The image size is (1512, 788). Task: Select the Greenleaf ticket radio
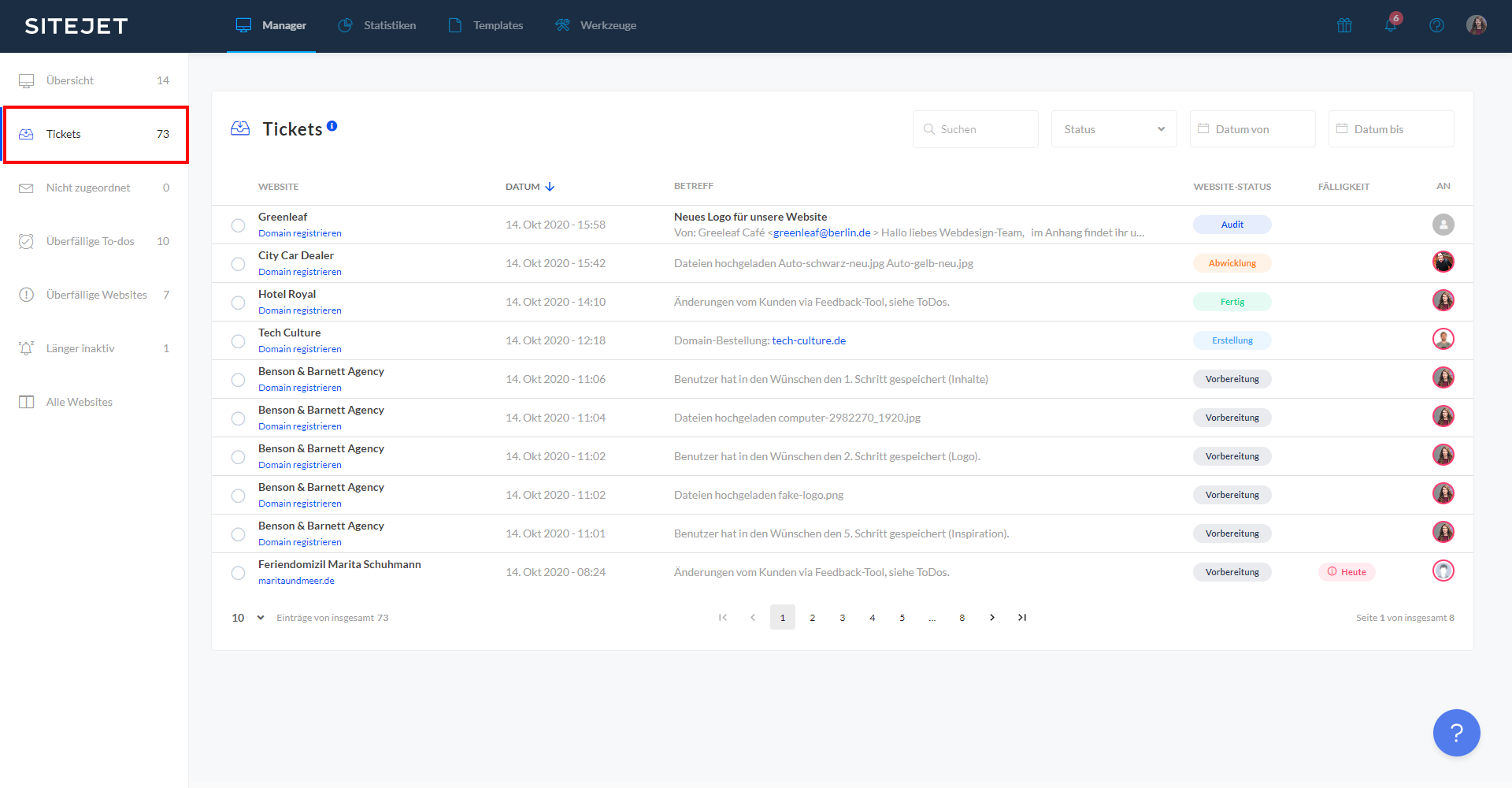point(238,225)
